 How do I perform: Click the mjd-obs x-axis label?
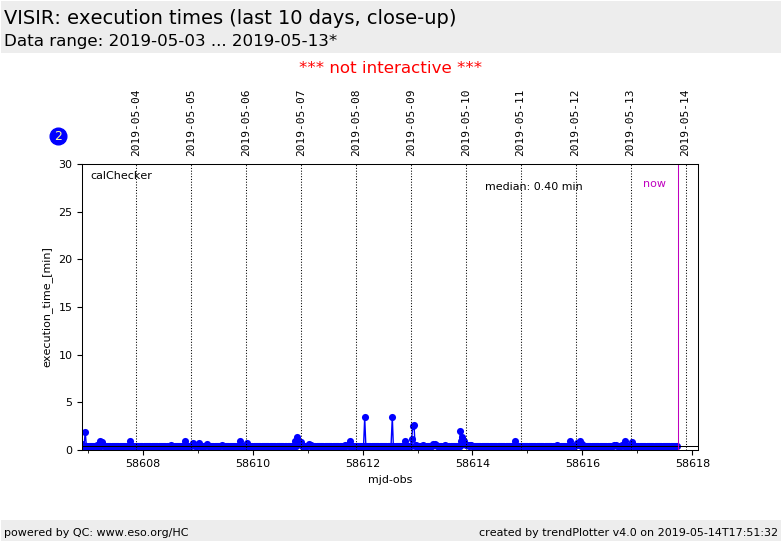click(390, 480)
